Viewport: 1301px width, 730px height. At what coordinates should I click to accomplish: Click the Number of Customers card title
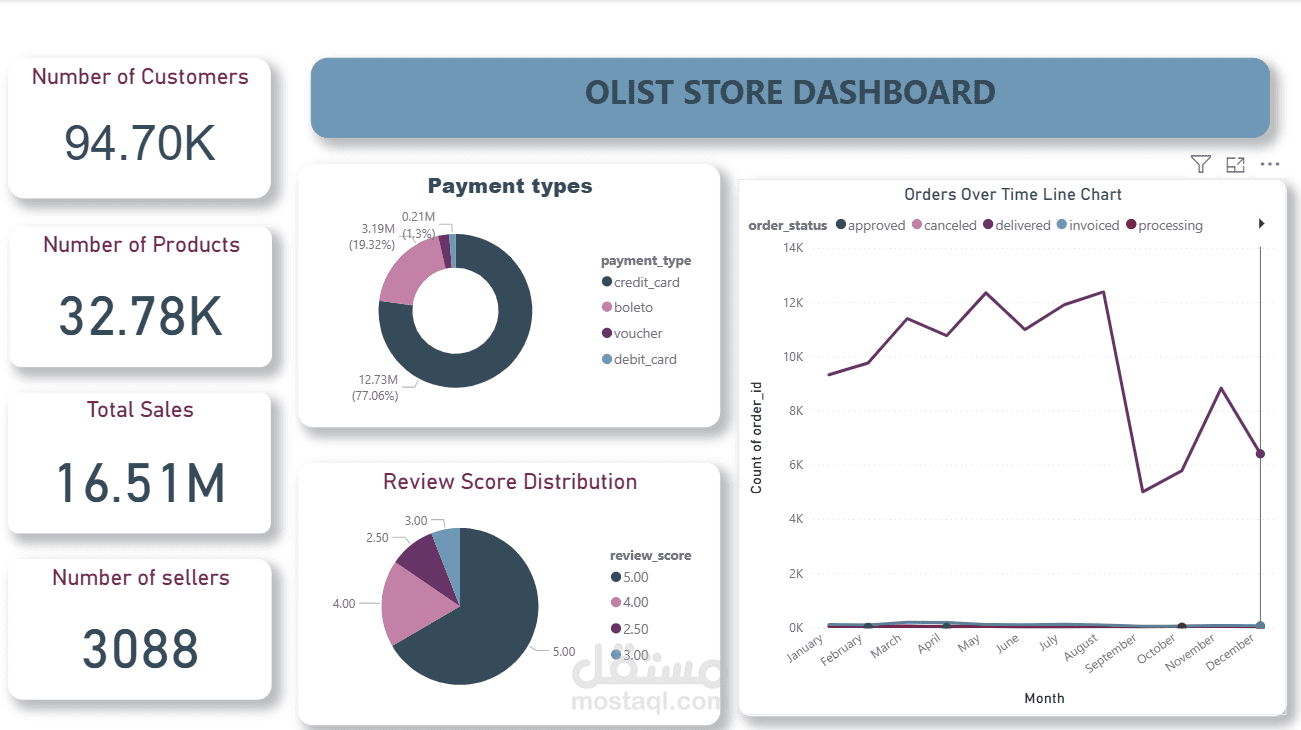140,77
